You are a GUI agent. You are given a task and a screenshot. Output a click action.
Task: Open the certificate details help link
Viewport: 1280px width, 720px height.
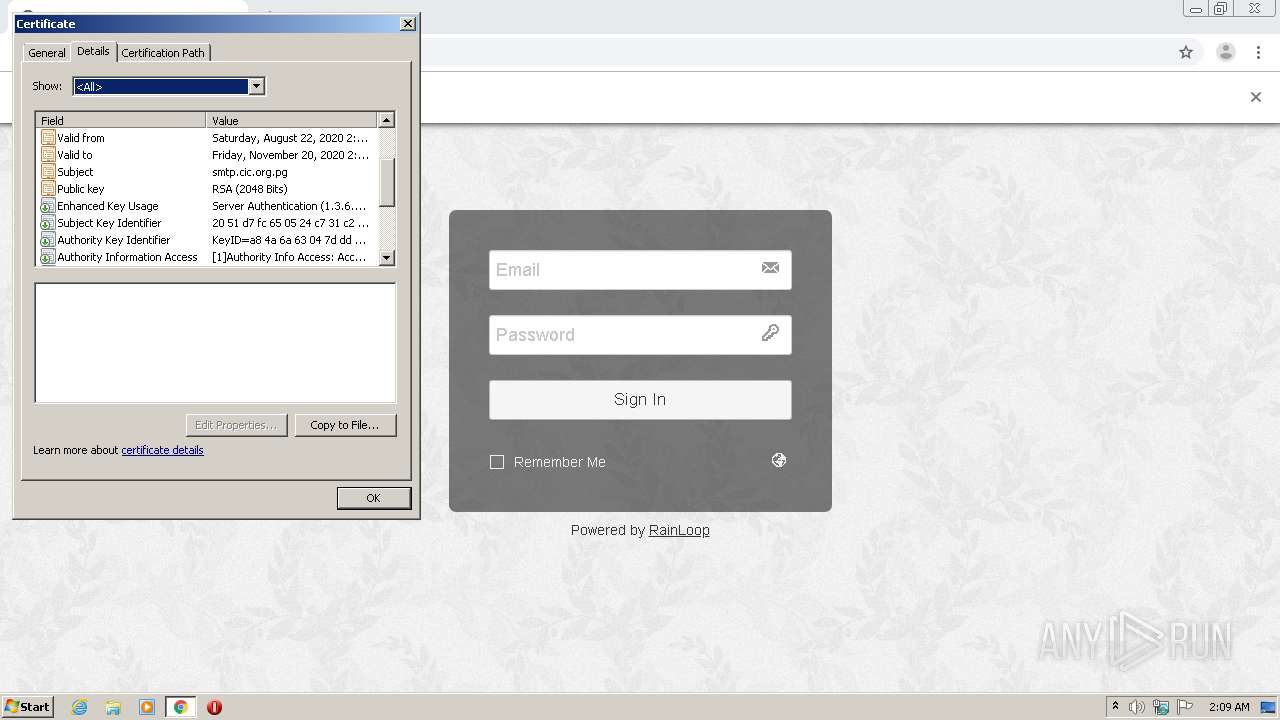(162, 450)
